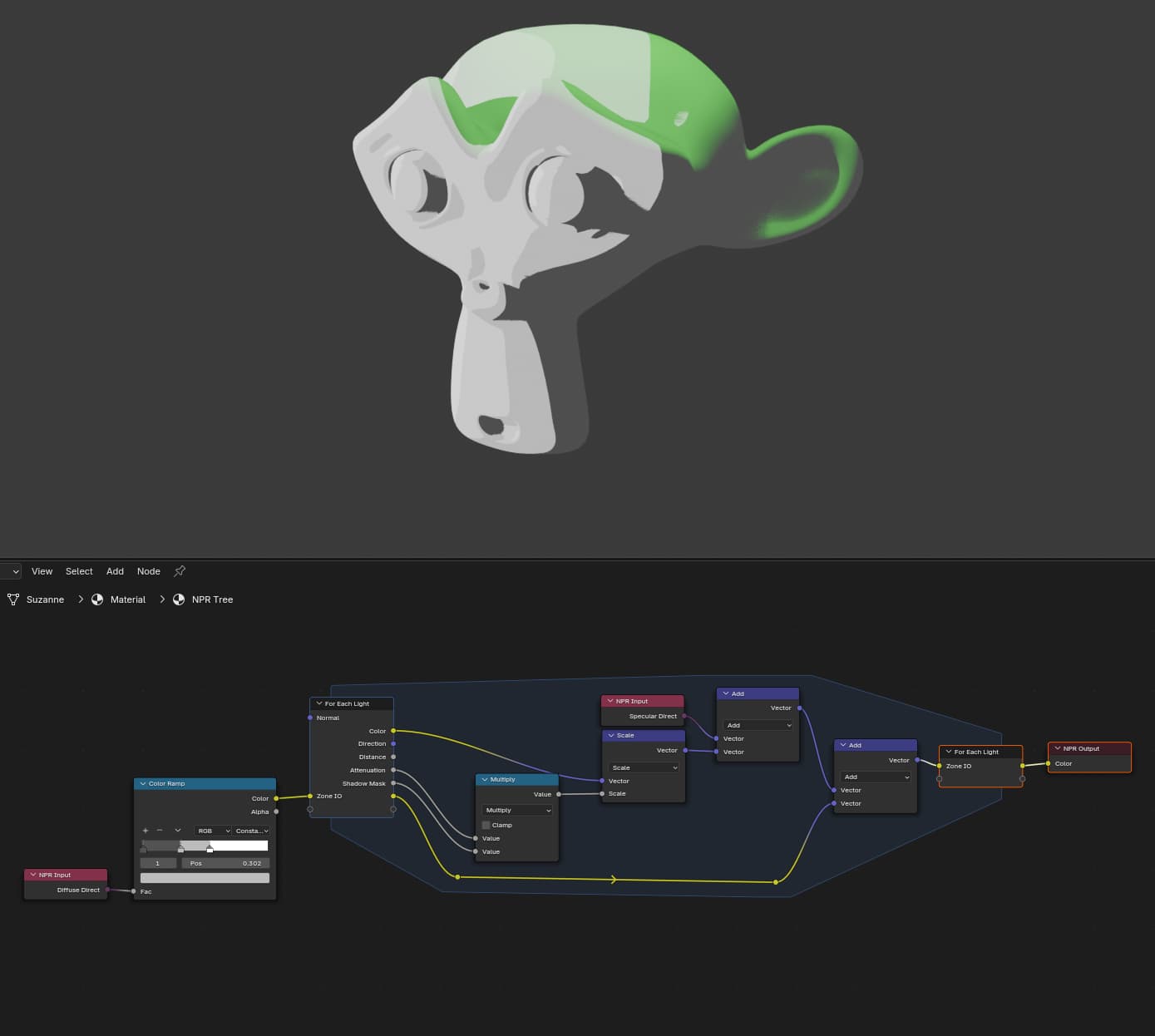Click the active stop index field showing 1
This screenshot has width=1155, height=1036.
(x=158, y=863)
